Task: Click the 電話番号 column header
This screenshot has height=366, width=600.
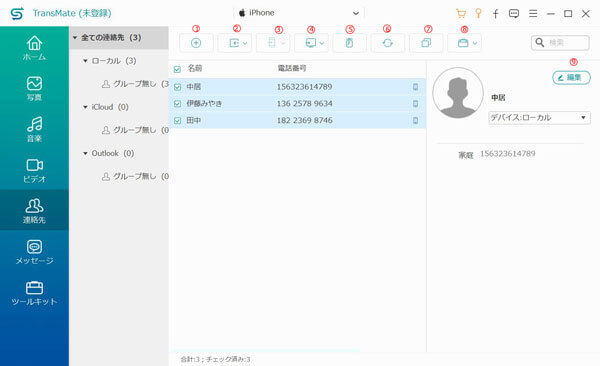Action: pyautogui.click(x=292, y=69)
